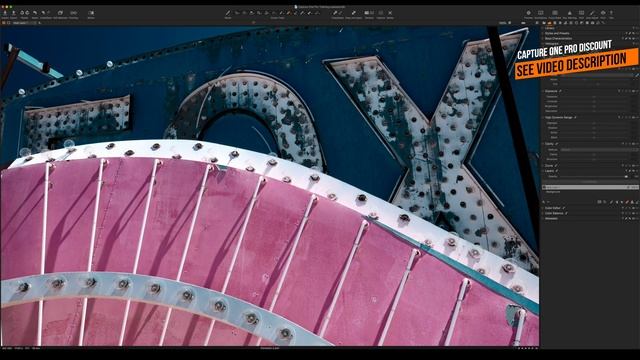Image resolution: width=640 pixels, height=360 pixels.
Task: Click the Styles and Presets title
Action: click(x=557, y=33)
